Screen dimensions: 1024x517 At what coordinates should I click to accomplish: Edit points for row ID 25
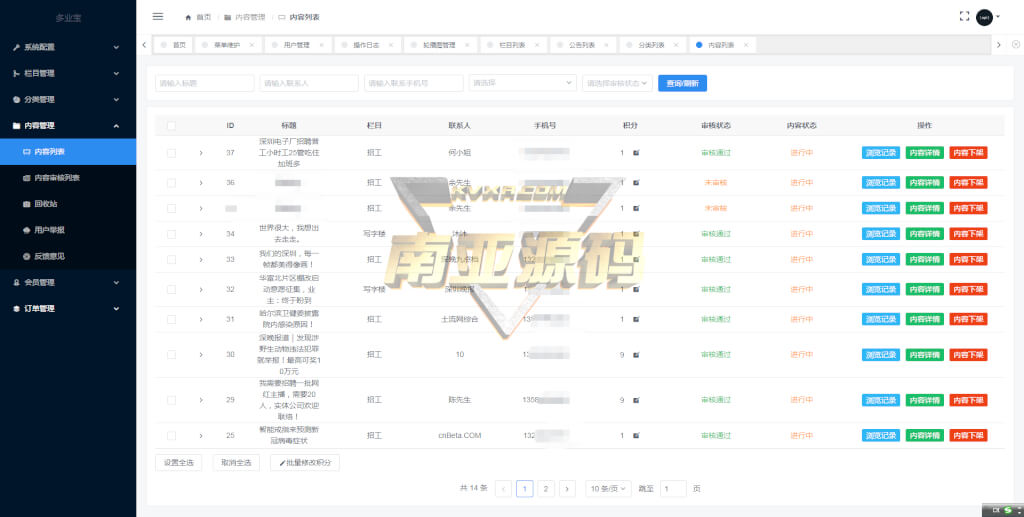(x=636, y=435)
